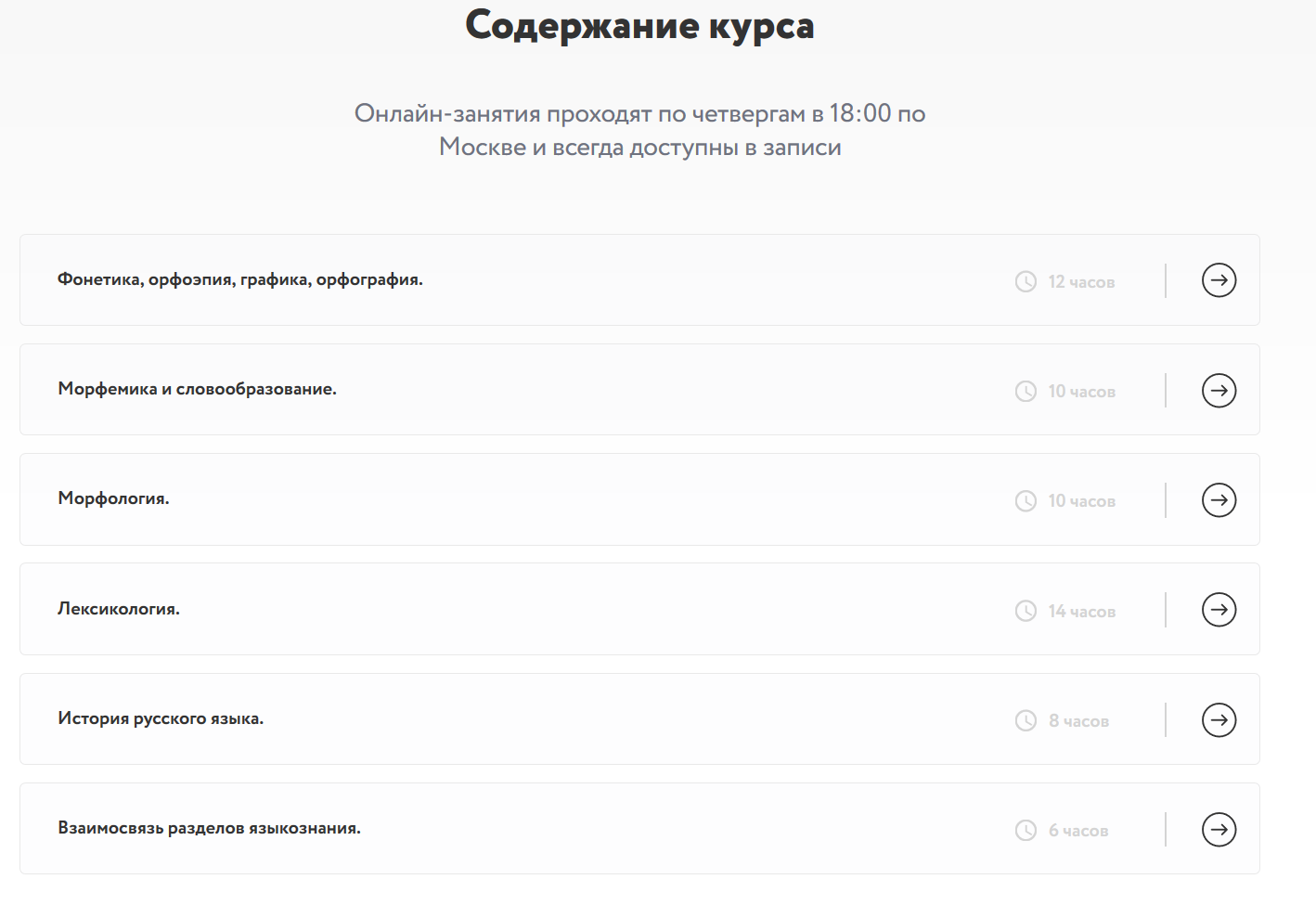Expand the Взаимосвязь разделов языкознания arrow

click(1219, 829)
